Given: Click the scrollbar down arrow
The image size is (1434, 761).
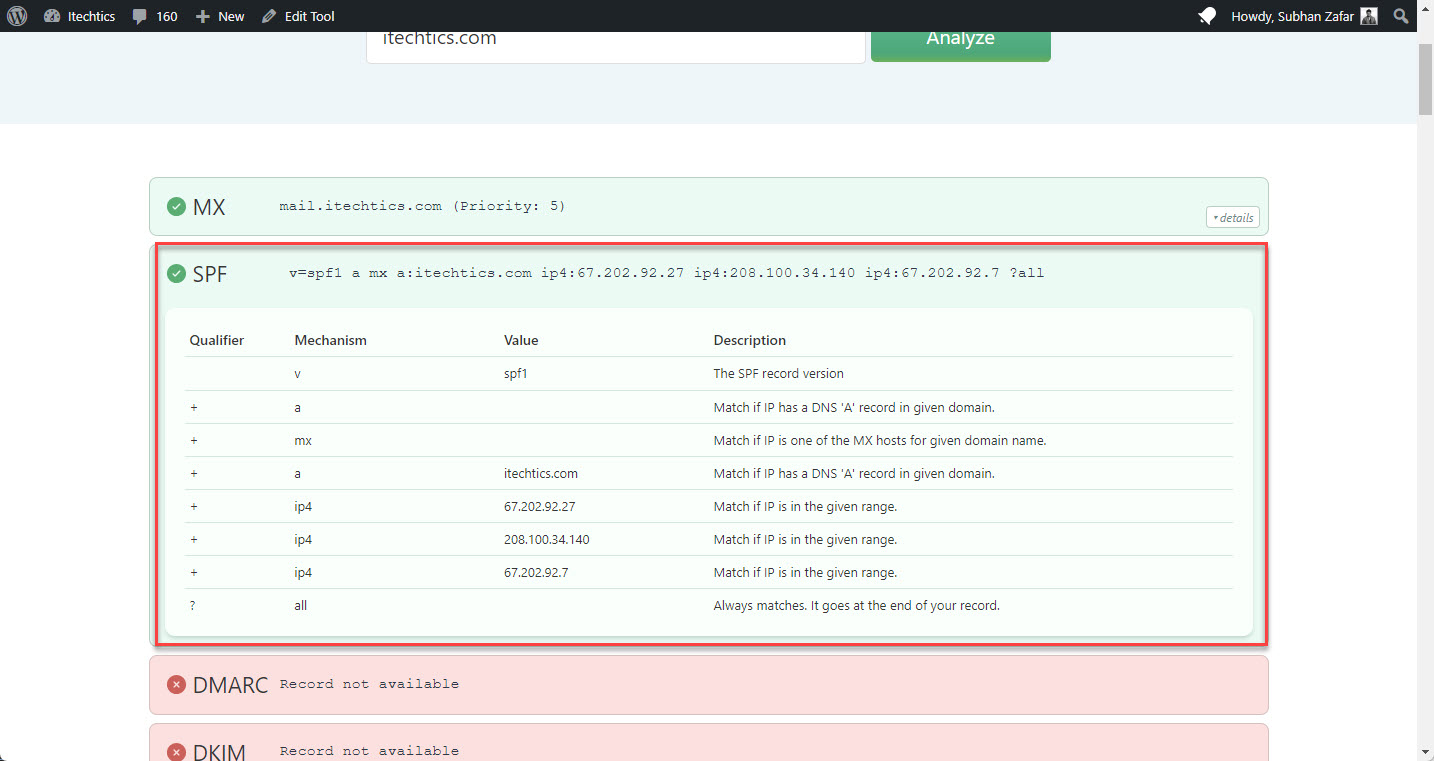Looking at the screenshot, I should tap(1425, 752).
